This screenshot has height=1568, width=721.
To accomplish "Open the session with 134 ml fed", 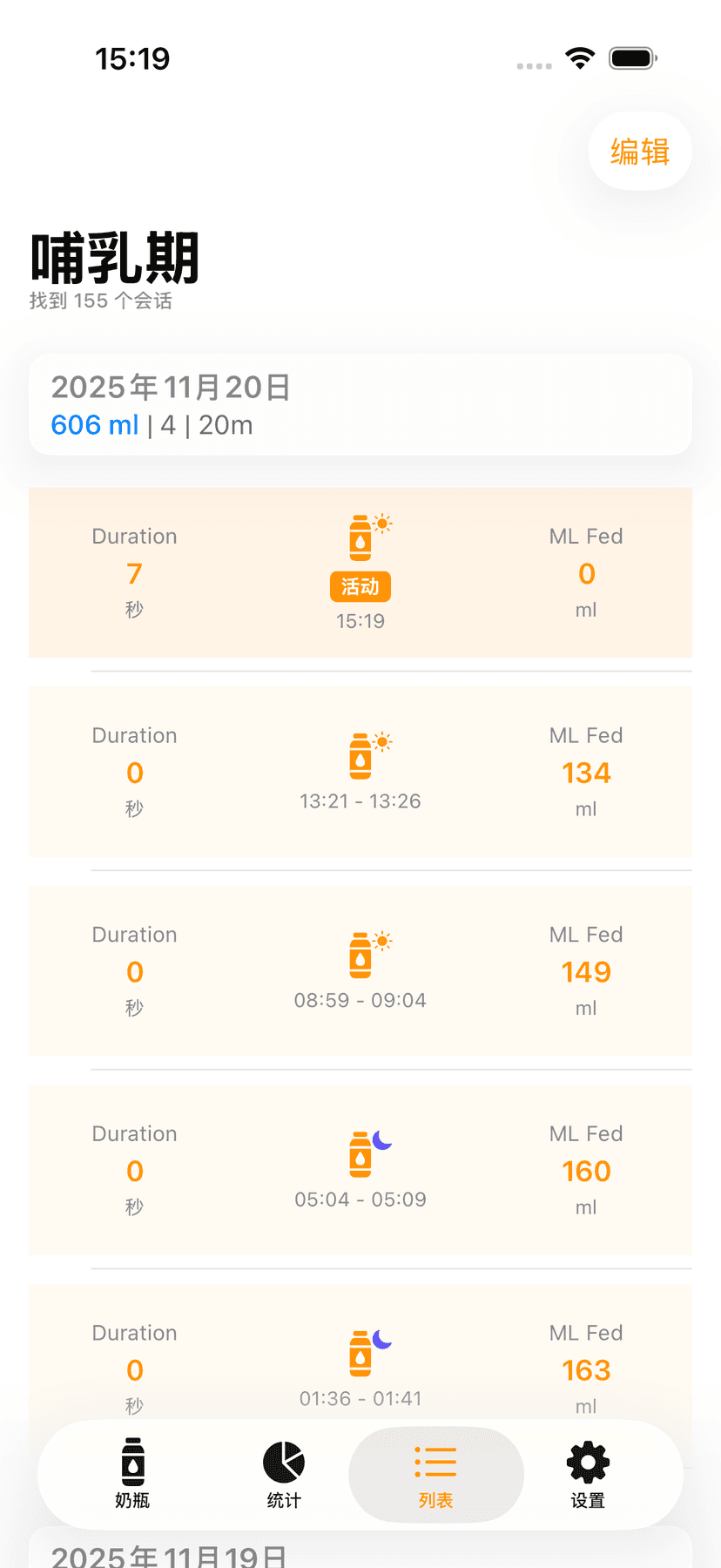I will [x=586, y=773].
